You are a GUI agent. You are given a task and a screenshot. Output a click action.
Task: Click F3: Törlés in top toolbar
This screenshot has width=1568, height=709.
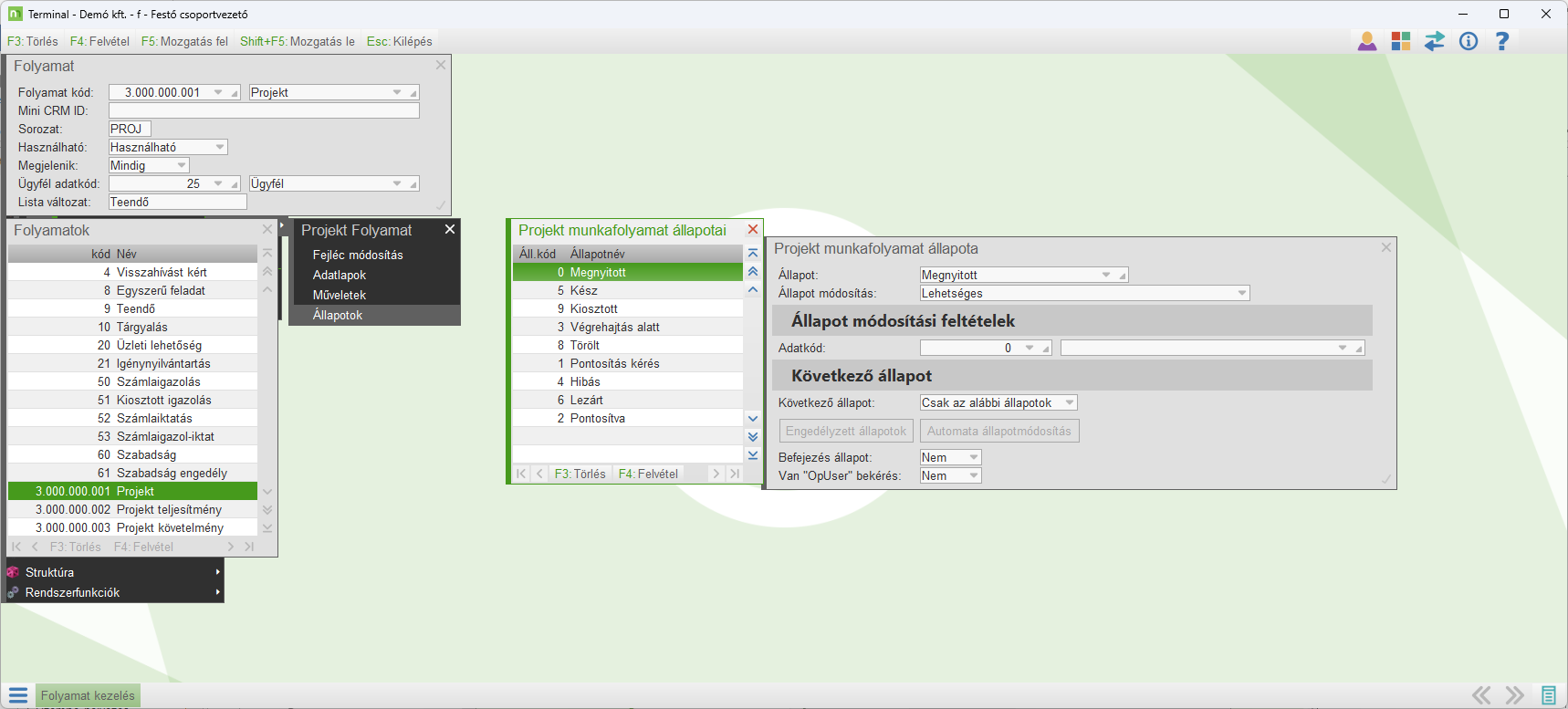(x=33, y=41)
